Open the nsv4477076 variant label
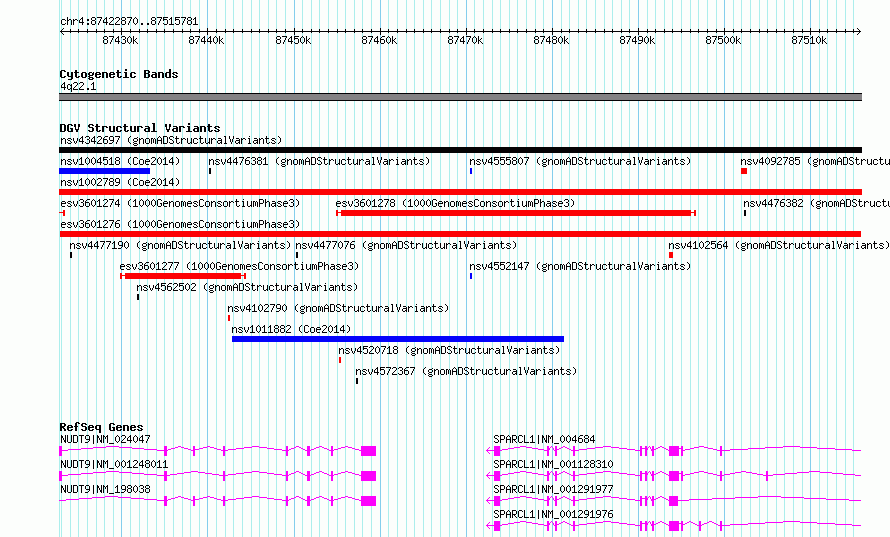Screen dimensions: 890x537 pyautogui.click(x=406, y=245)
